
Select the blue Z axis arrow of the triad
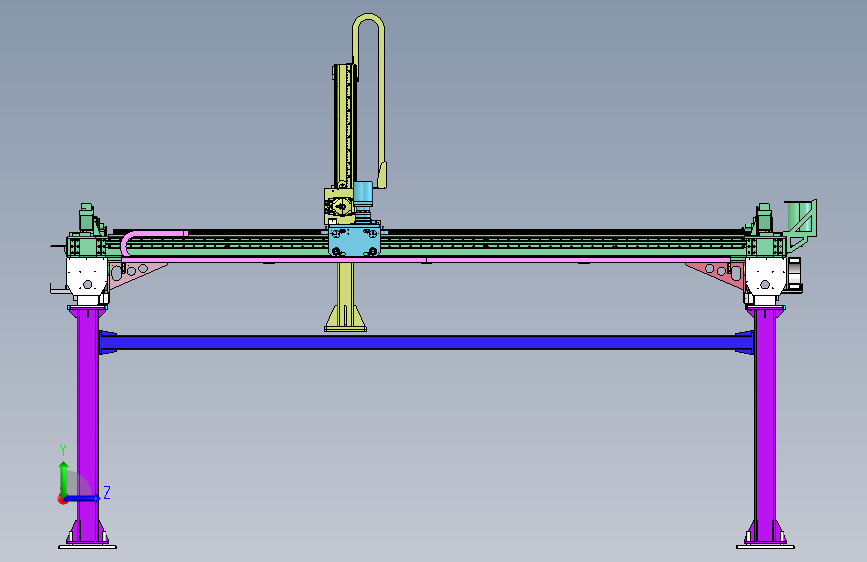click(x=83, y=498)
